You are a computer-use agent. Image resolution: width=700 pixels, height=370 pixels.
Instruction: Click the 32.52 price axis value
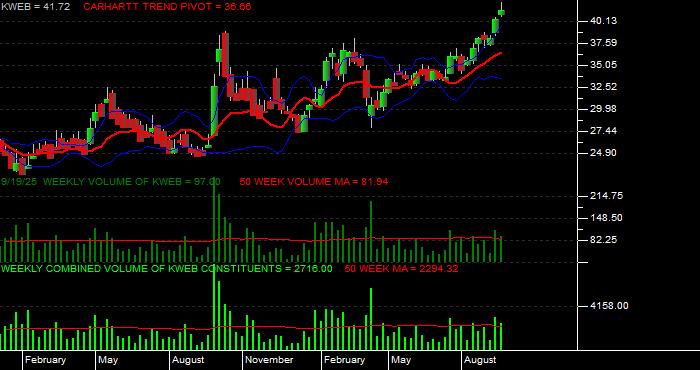click(604, 87)
